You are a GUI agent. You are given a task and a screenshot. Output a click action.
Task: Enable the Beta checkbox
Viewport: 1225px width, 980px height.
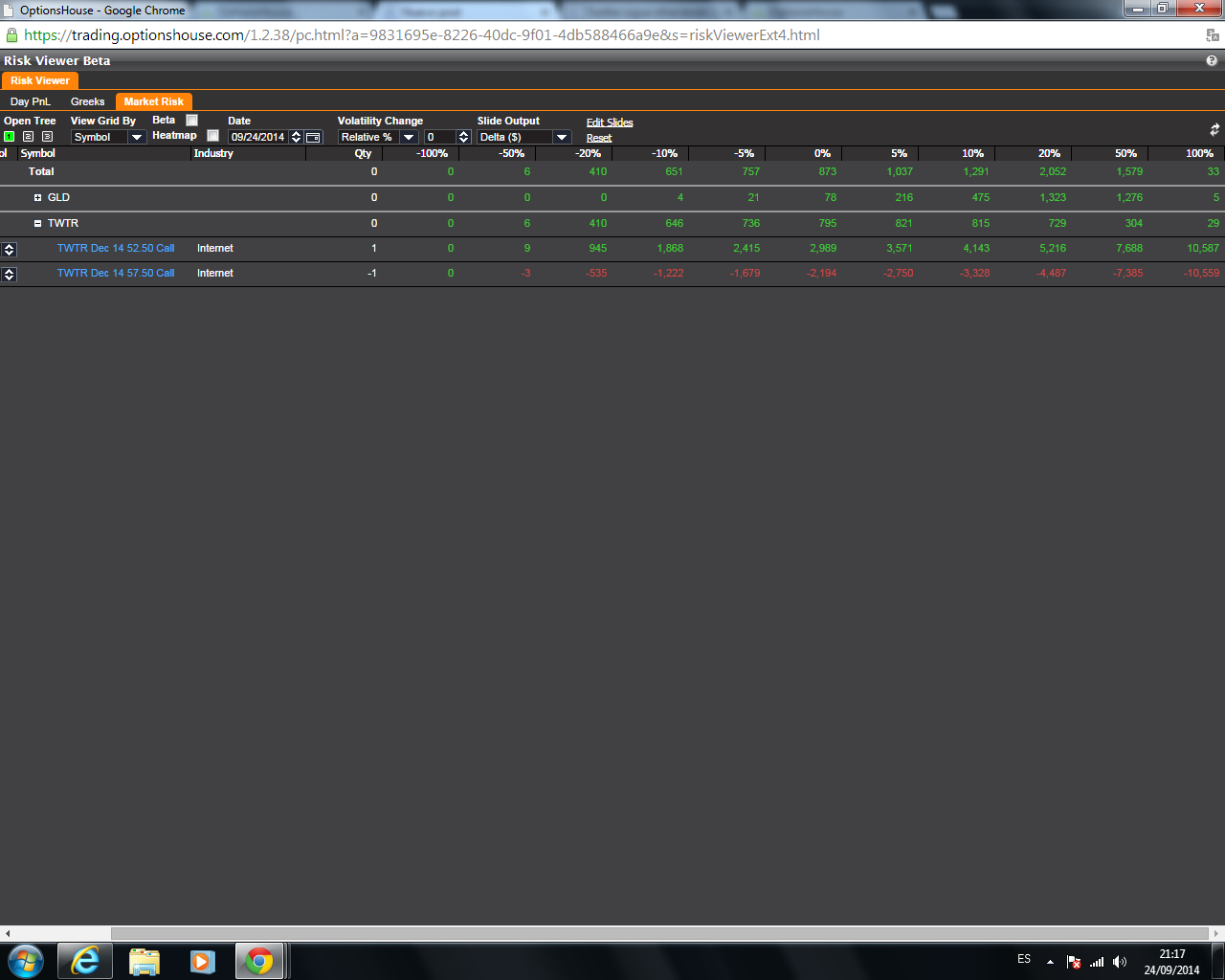tap(191, 121)
